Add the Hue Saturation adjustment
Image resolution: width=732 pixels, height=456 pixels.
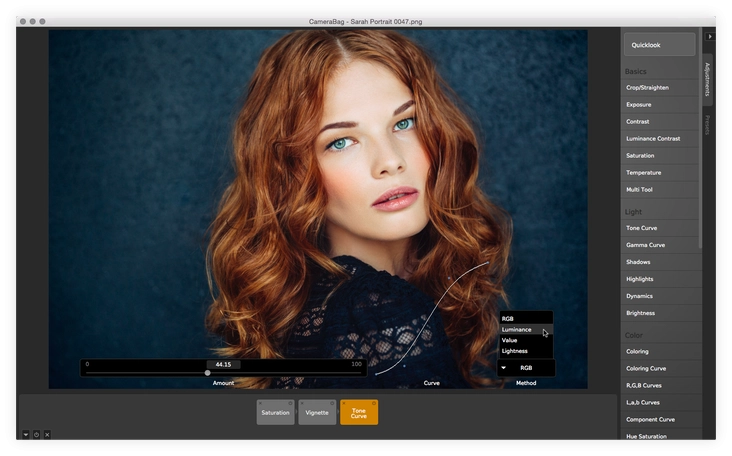(660, 435)
